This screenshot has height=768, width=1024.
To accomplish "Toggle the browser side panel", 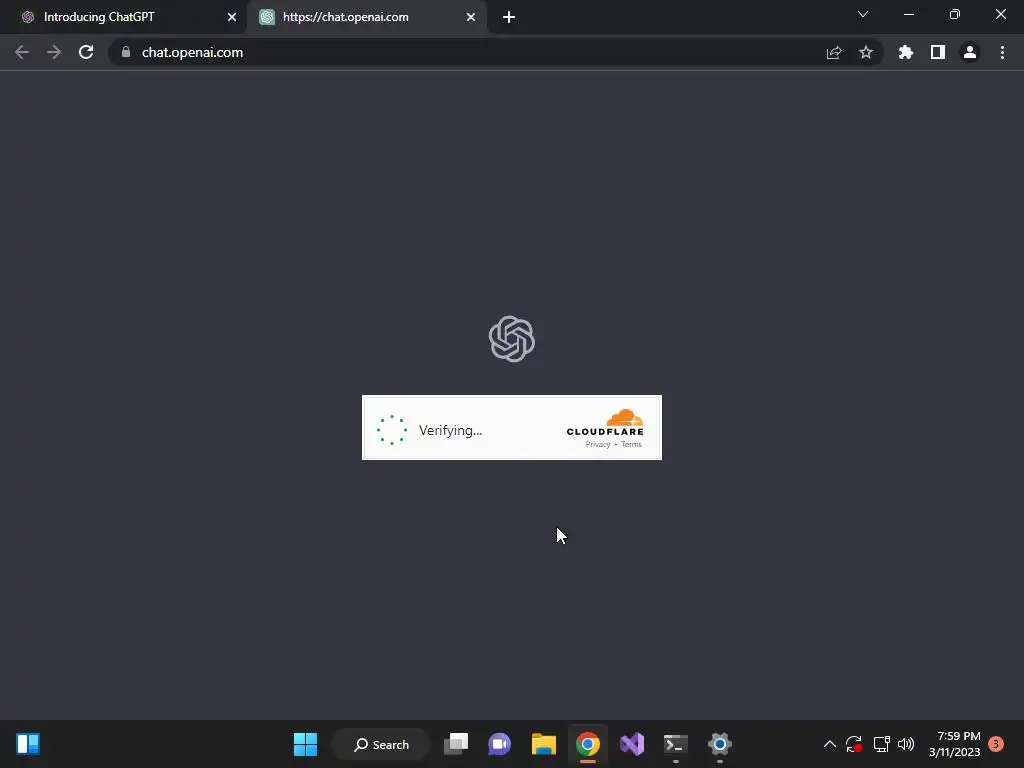I will (938, 52).
